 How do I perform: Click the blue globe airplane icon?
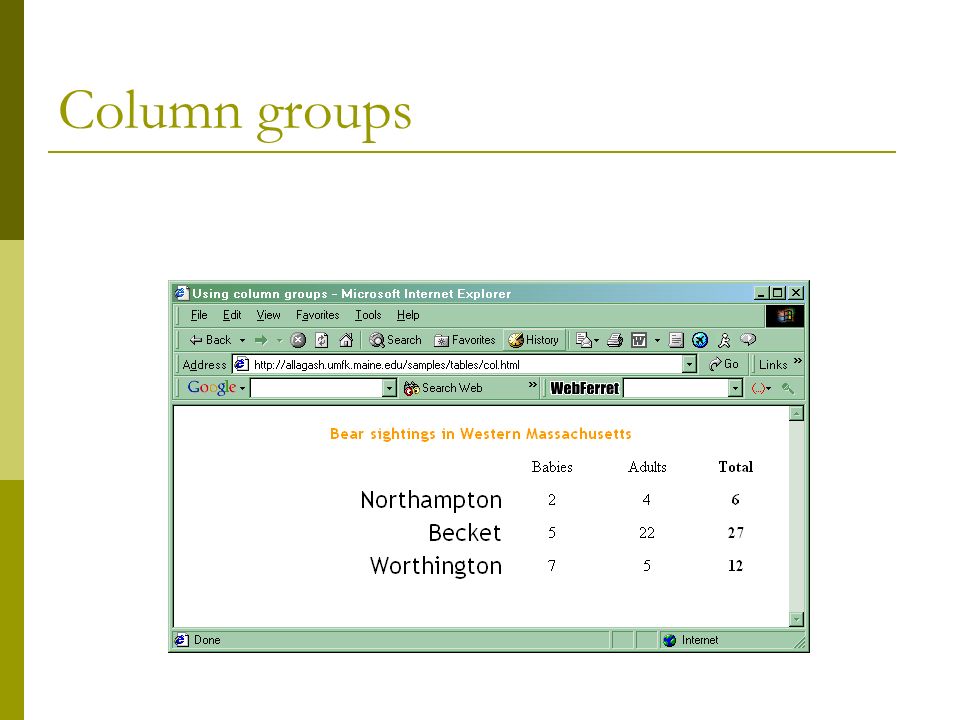click(x=700, y=340)
